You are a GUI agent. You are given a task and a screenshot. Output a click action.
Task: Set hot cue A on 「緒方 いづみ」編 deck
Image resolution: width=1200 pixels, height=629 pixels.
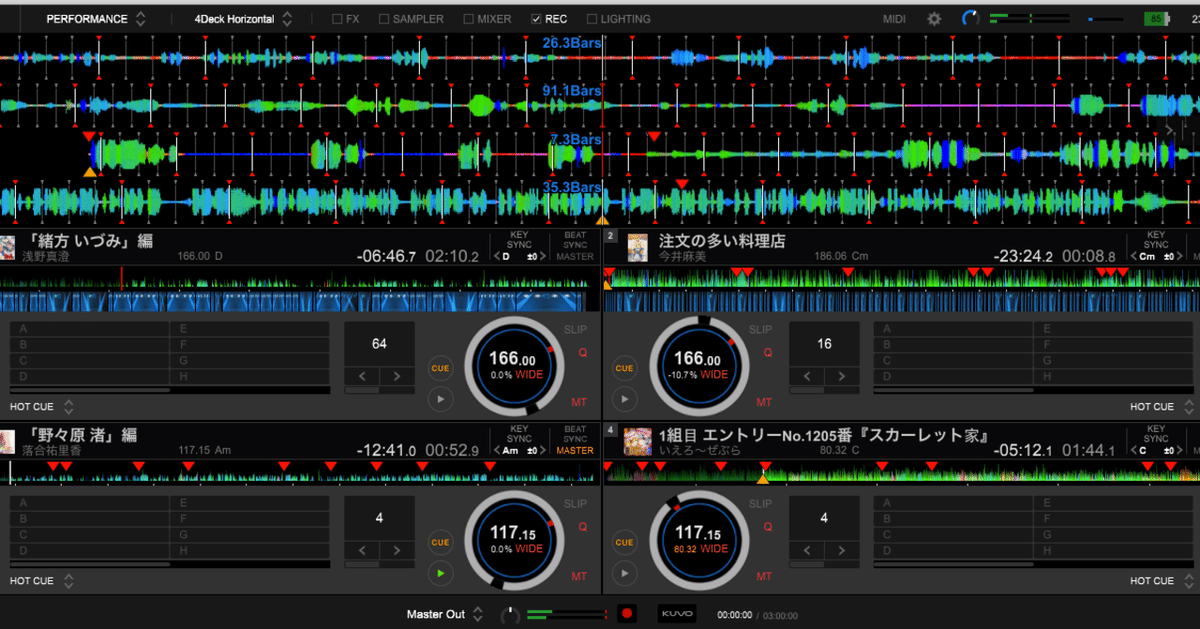tap(89, 329)
